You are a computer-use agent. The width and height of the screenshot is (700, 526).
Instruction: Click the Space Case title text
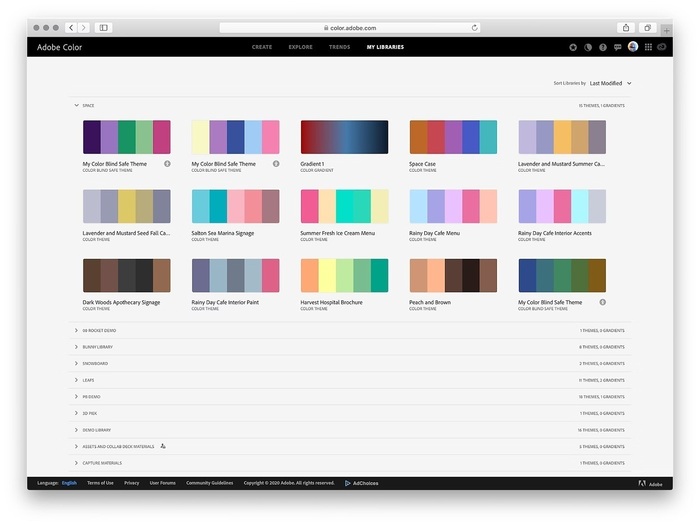pyautogui.click(x=422, y=164)
